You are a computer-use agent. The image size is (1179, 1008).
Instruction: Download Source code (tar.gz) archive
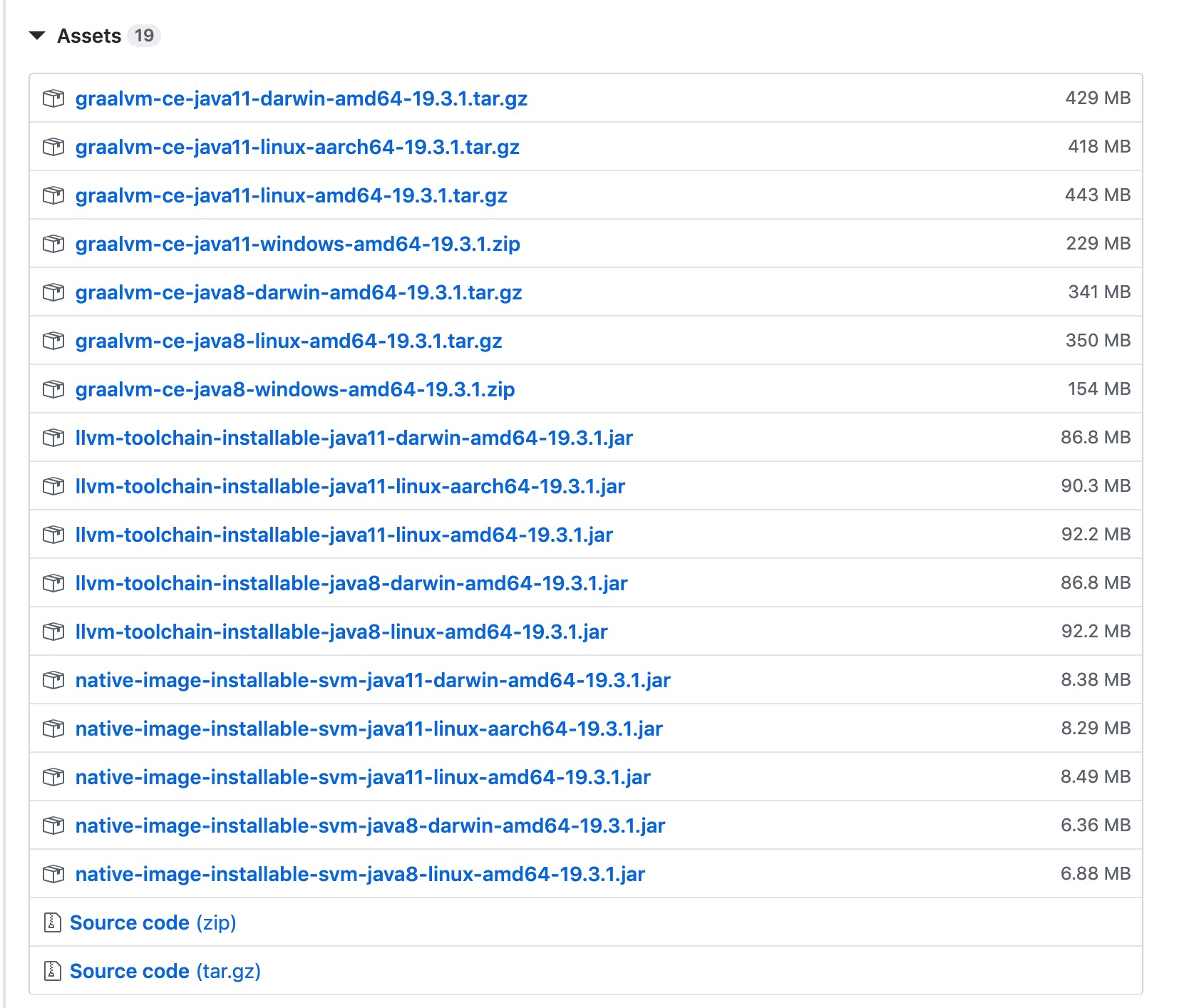click(165, 971)
